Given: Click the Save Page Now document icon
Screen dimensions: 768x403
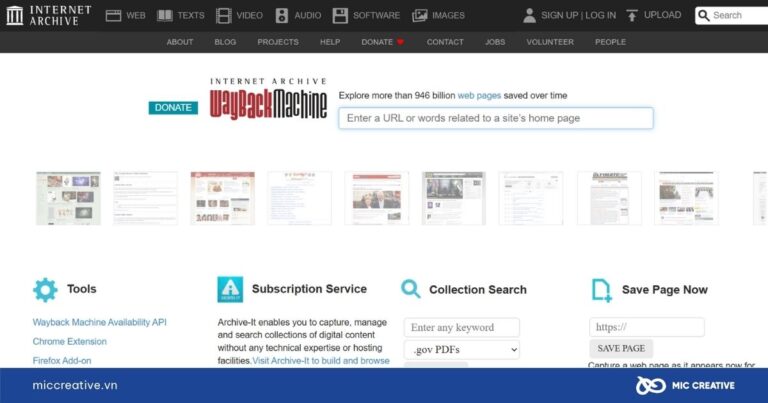Looking at the screenshot, I should point(601,290).
